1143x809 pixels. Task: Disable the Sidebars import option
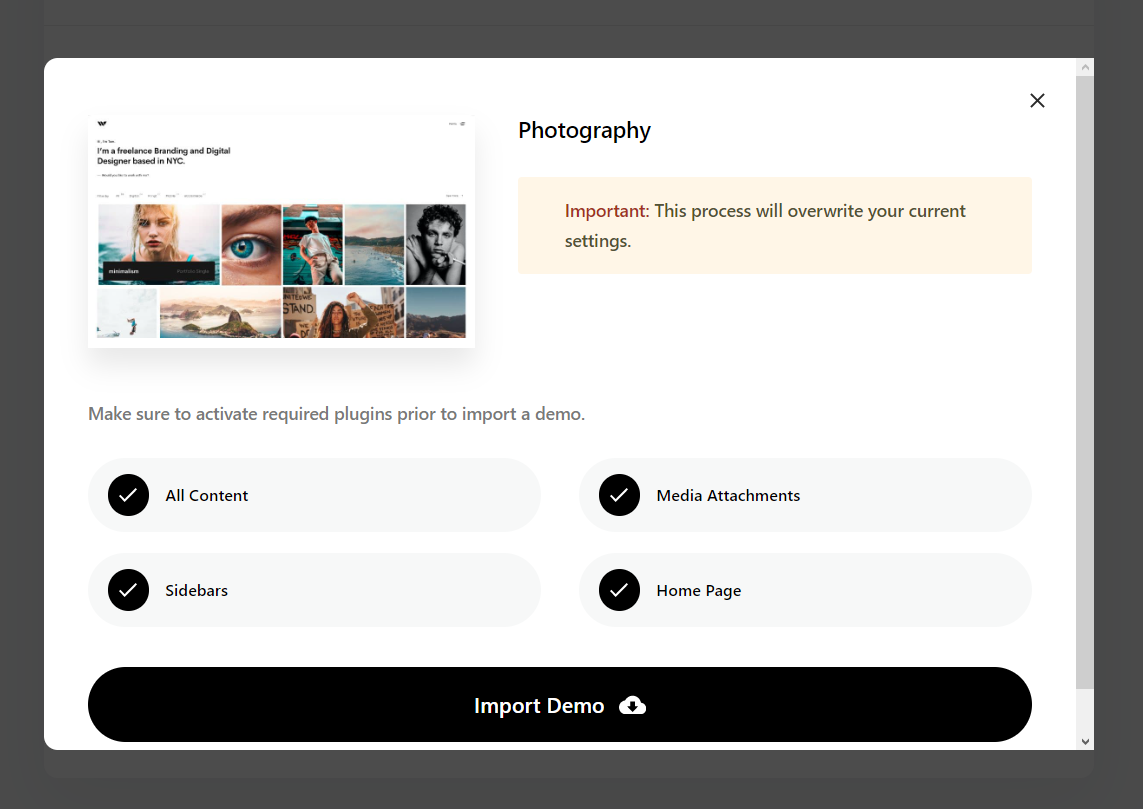coord(128,591)
